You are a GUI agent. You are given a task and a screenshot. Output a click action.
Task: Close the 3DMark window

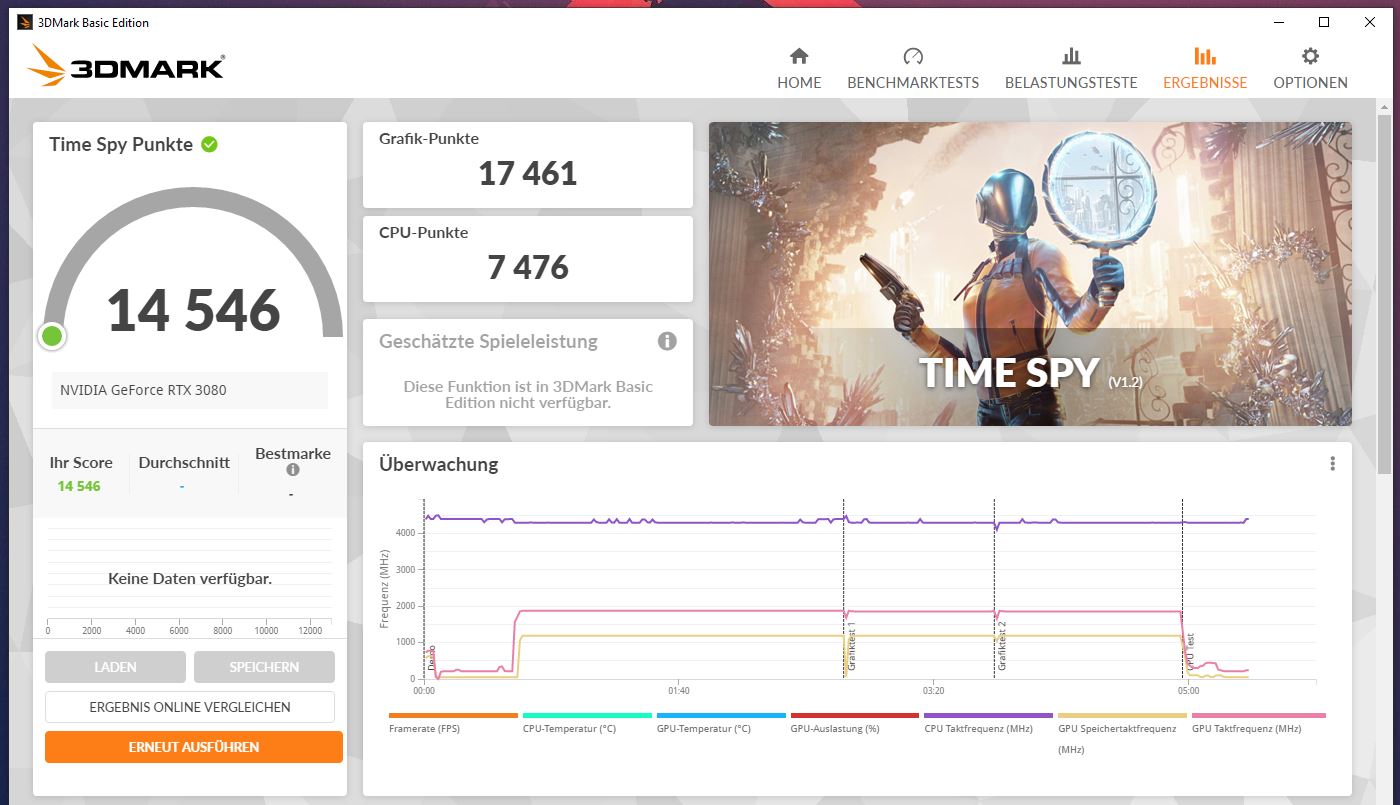[1369, 22]
